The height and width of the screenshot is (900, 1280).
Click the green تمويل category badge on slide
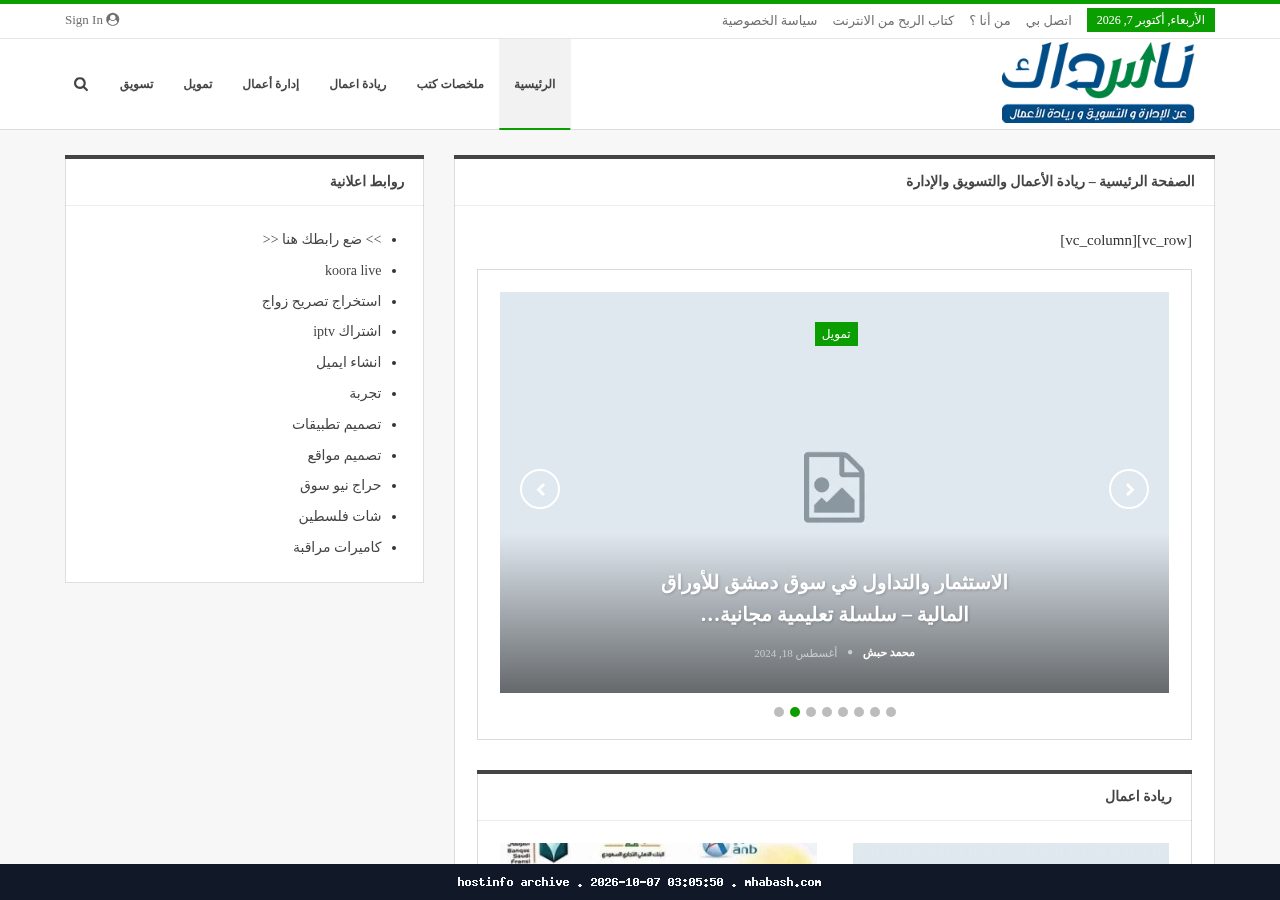click(836, 334)
